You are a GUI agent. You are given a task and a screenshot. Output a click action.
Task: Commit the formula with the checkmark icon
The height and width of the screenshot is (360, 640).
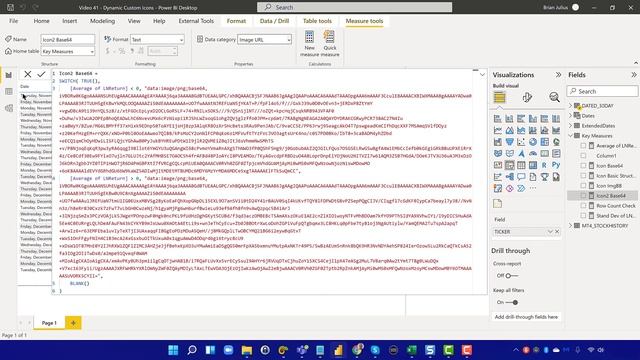point(41,74)
